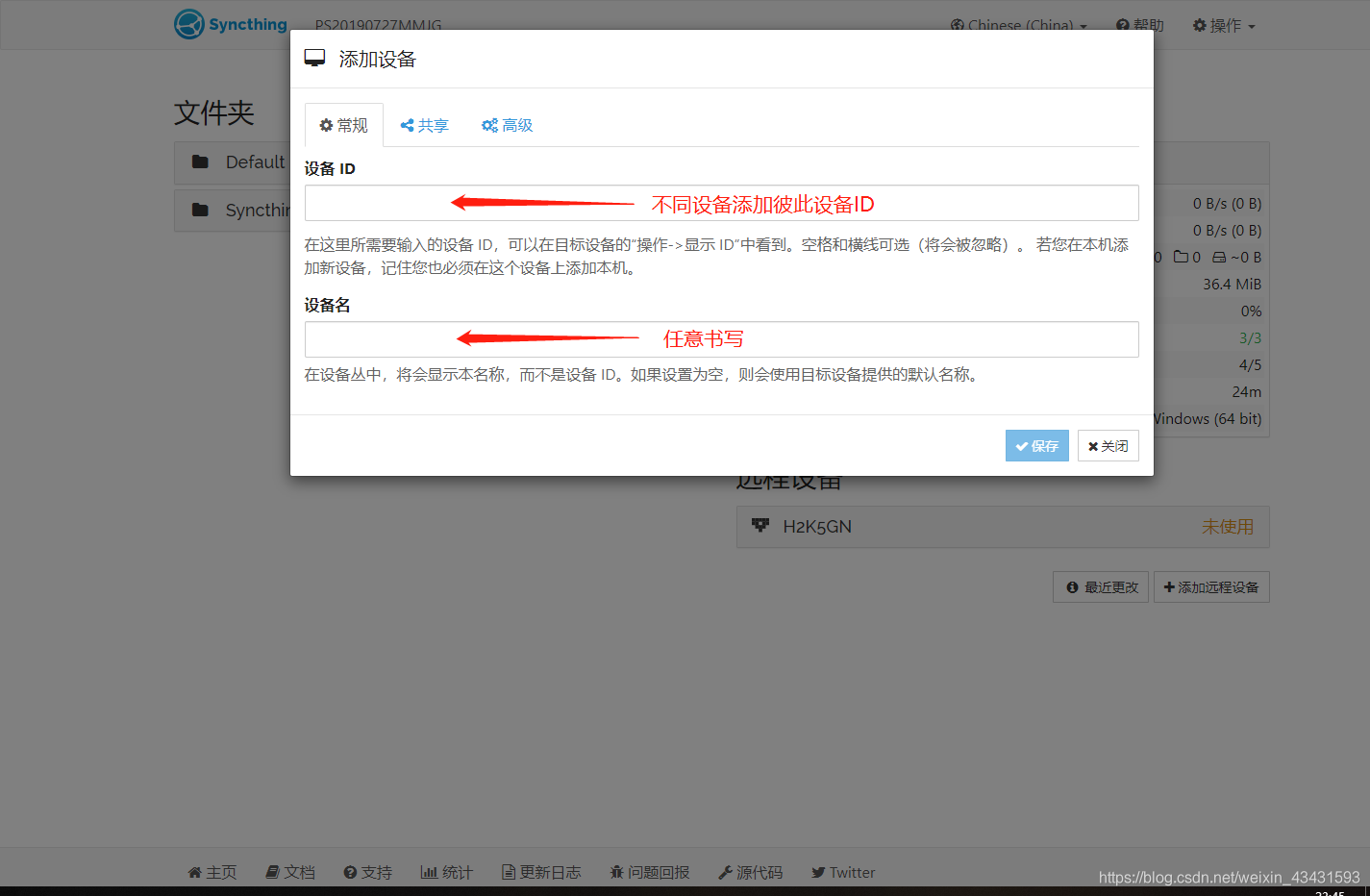Click the Syncthing logo in the navbar

click(231, 24)
